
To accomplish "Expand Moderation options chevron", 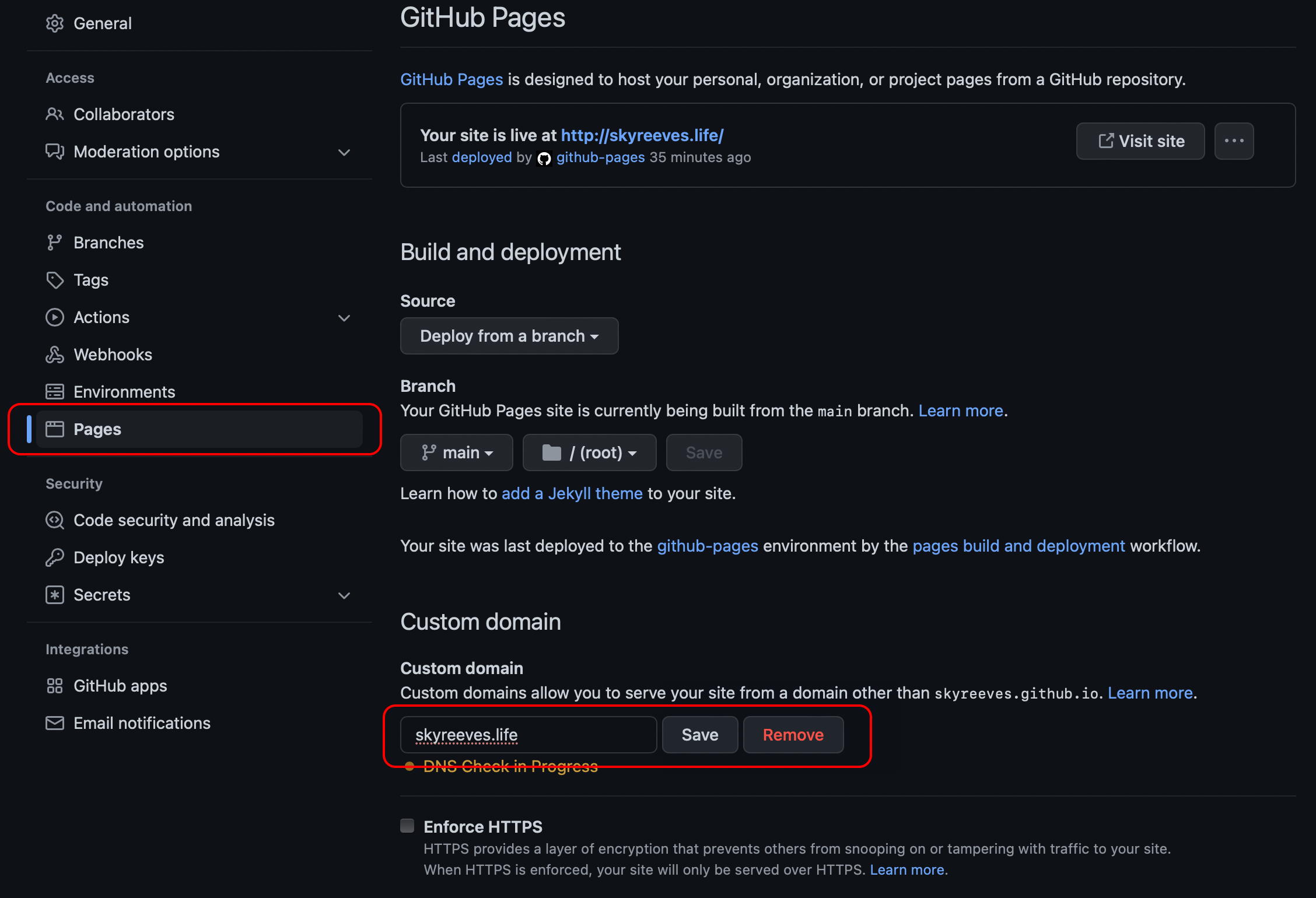I will coord(344,152).
